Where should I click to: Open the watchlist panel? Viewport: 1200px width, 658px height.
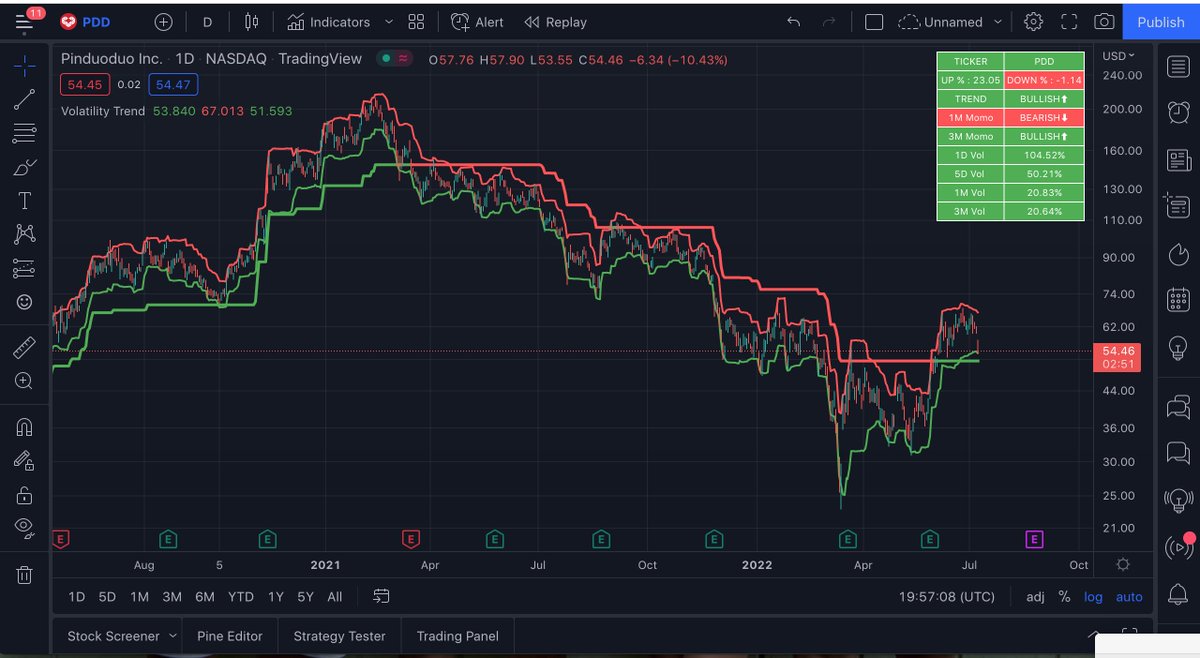pyautogui.click(x=1179, y=67)
